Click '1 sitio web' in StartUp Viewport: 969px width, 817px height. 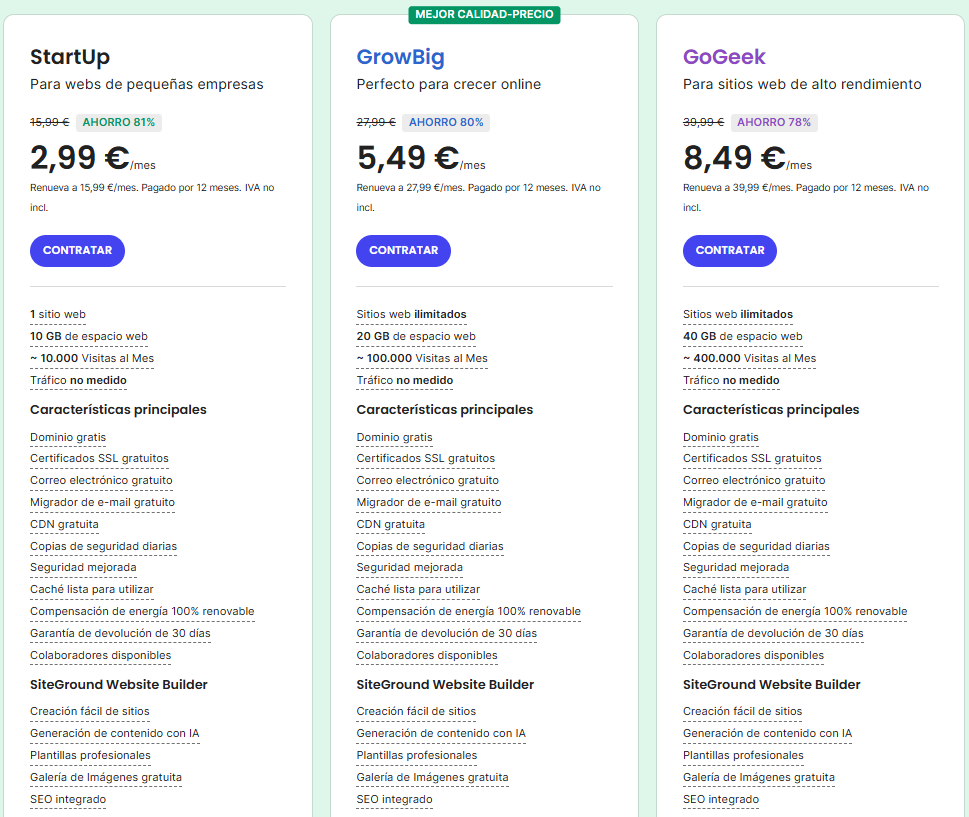tap(58, 315)
